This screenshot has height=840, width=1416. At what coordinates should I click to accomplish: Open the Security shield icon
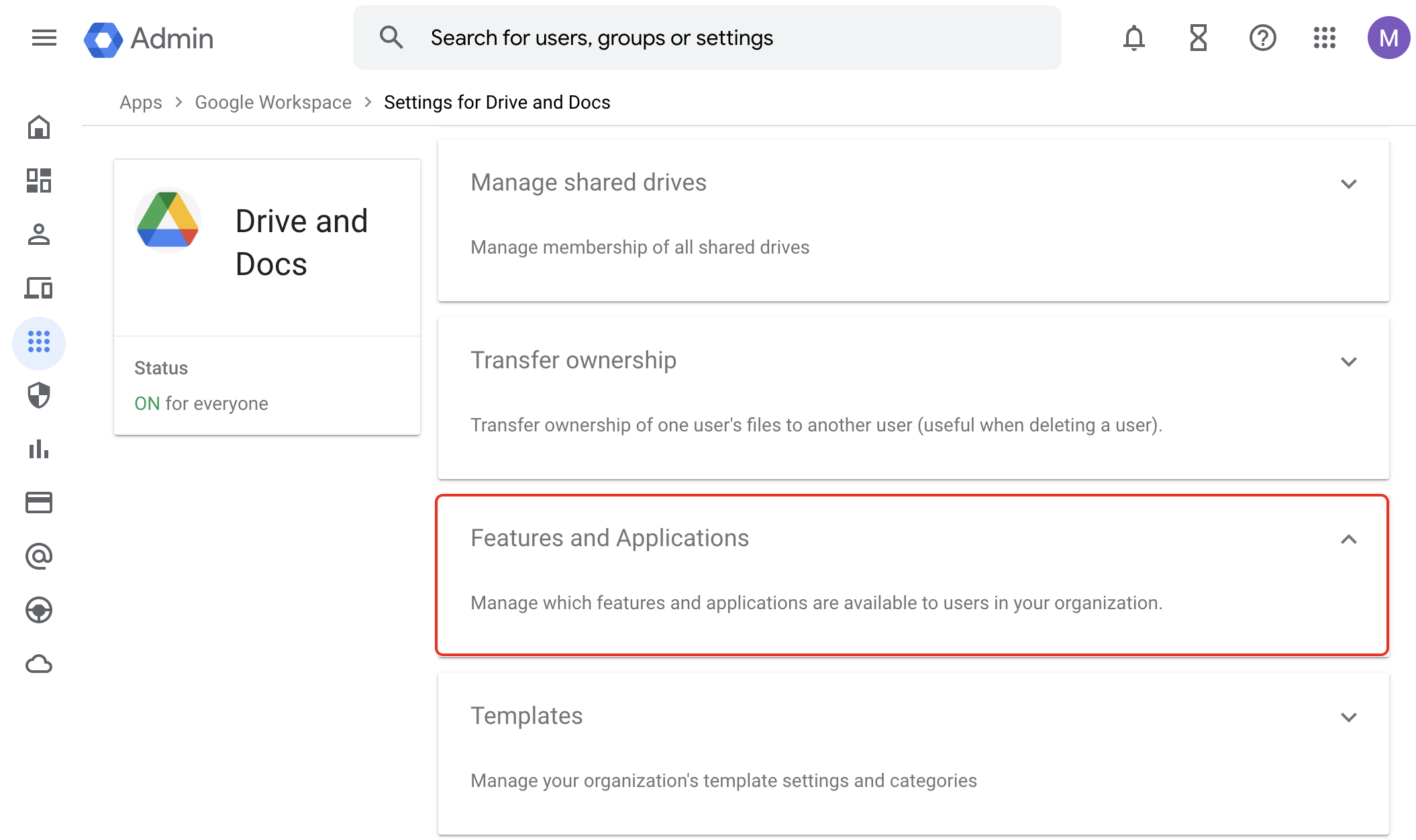[39, 395]
